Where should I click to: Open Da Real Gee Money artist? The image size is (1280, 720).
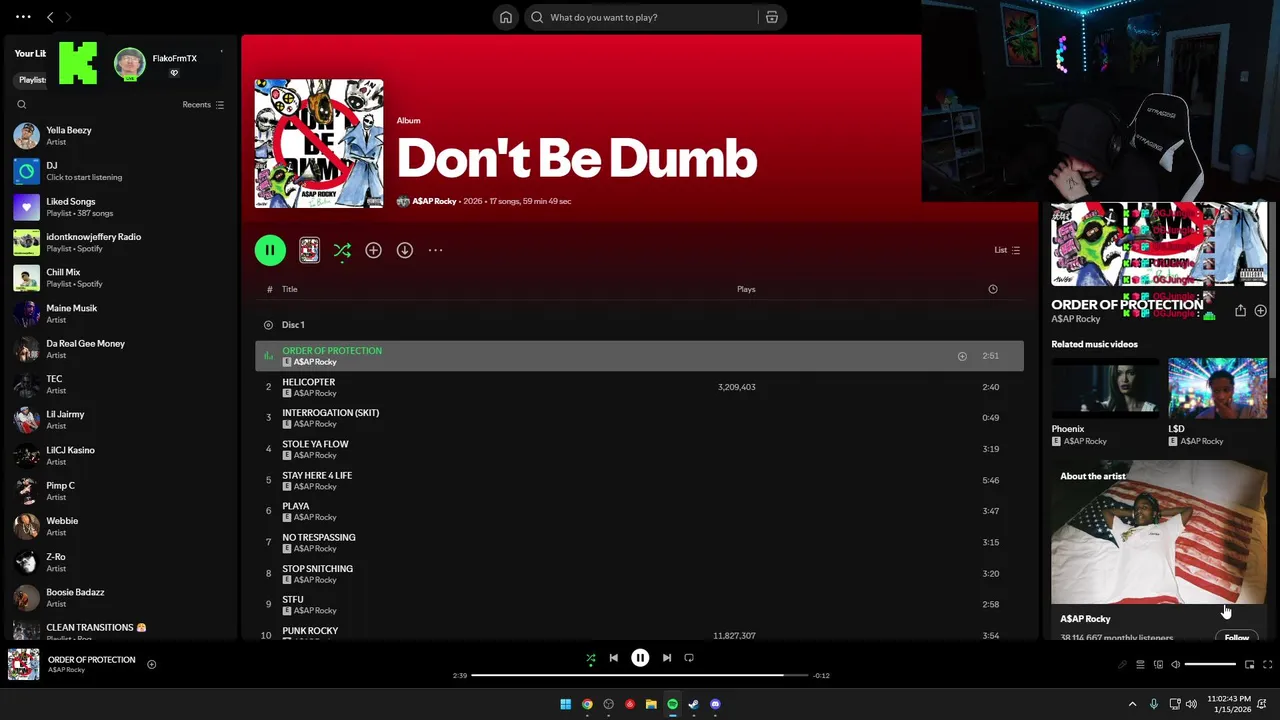pos(120,349)
